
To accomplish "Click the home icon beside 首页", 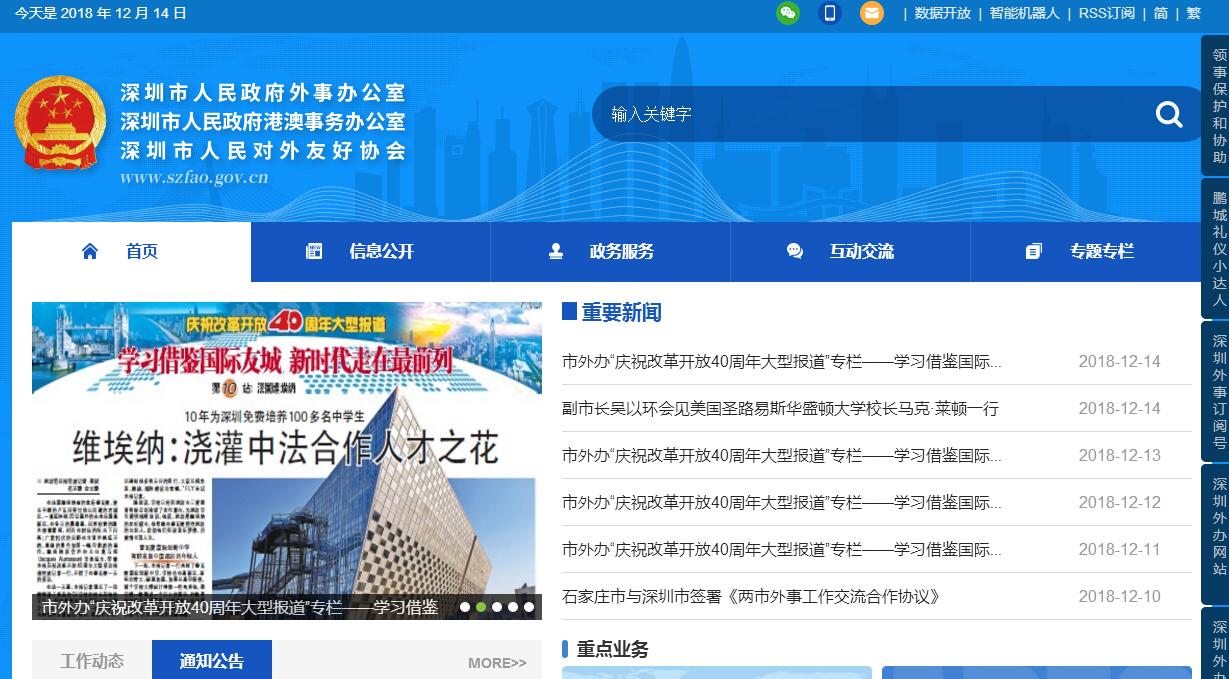I will (x=90, y=251).
